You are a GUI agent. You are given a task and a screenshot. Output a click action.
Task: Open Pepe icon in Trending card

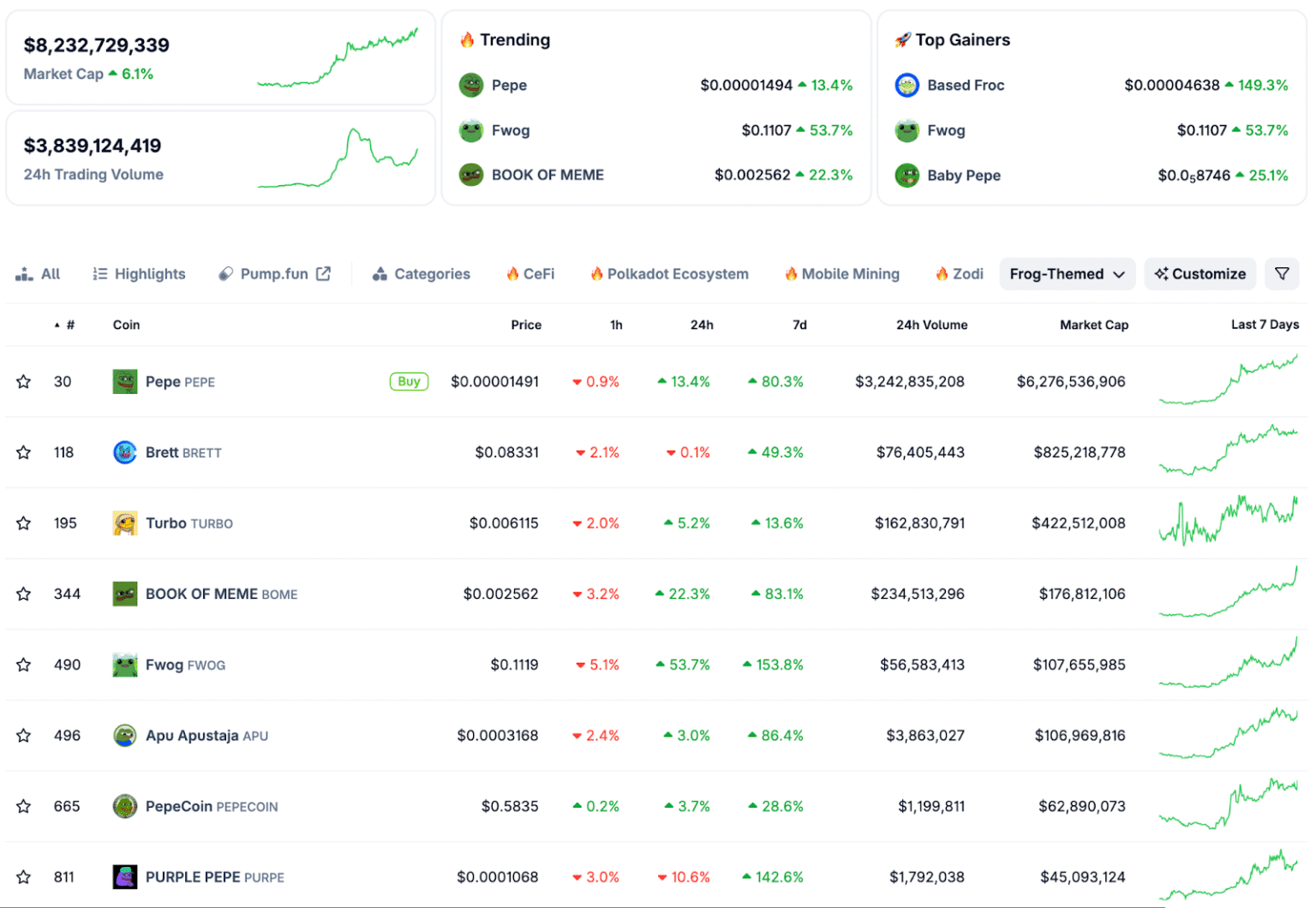(471, 85)
